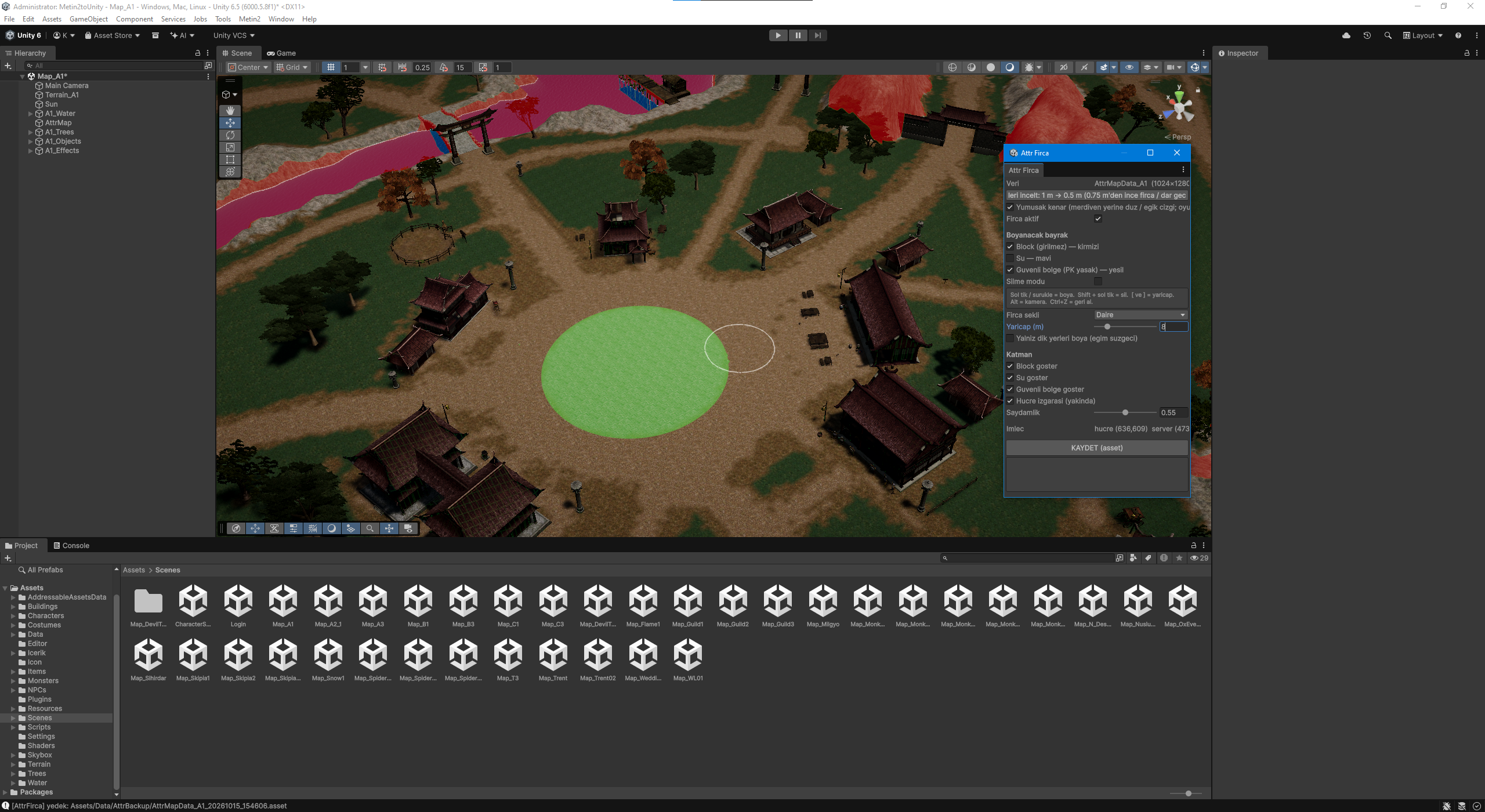1485x812 pixels.
Task: Expand the A1_Water hierarchy item
Action: point(31,114)
